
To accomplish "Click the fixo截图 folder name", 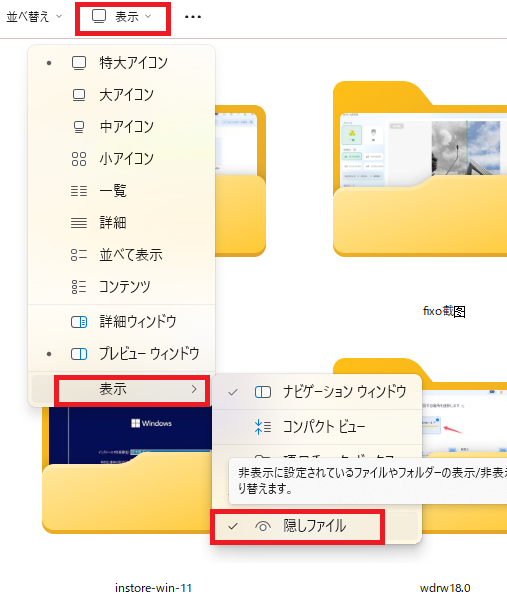I will [444, 311].
